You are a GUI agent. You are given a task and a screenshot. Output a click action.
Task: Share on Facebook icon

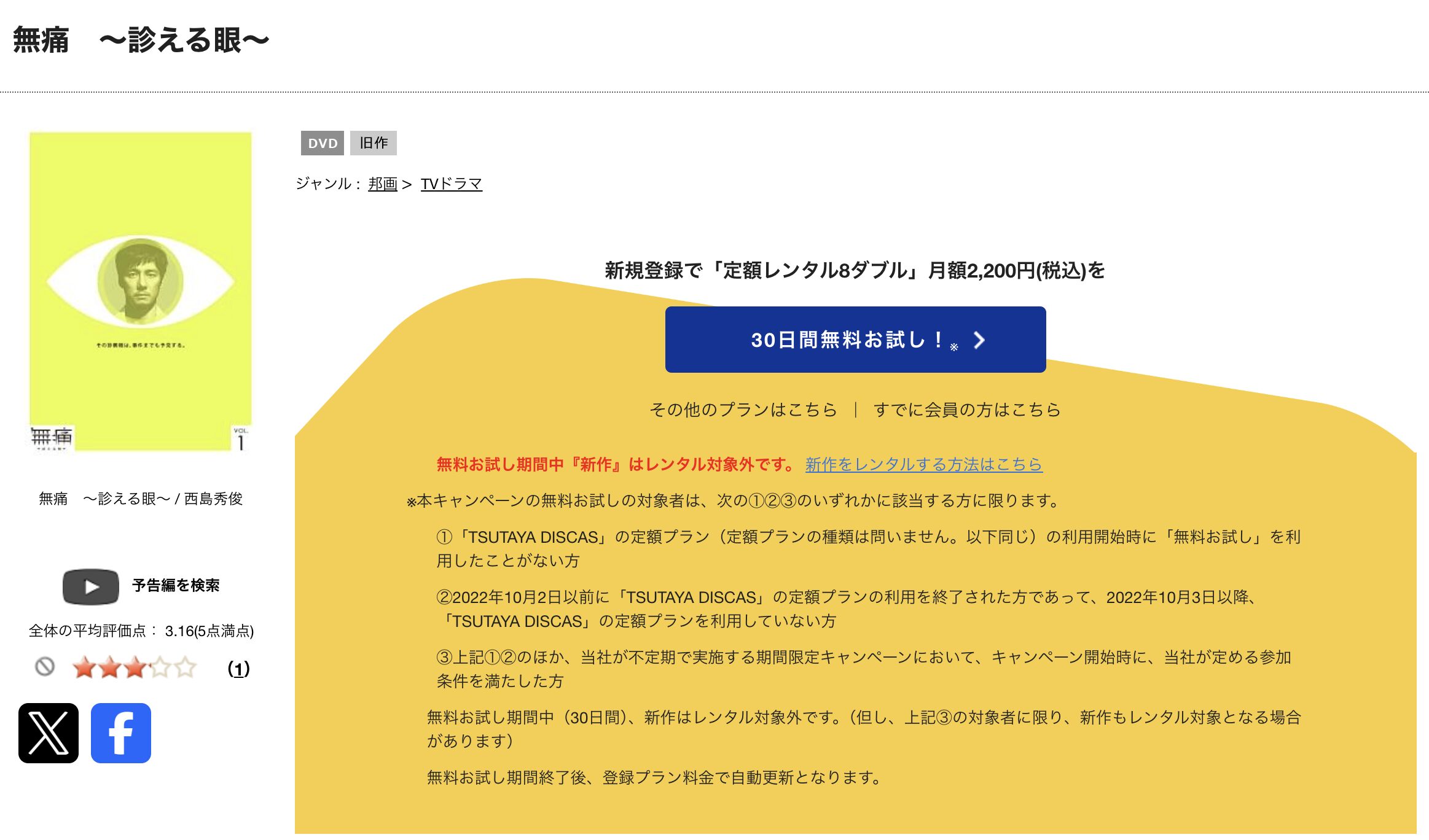(121, 733)
